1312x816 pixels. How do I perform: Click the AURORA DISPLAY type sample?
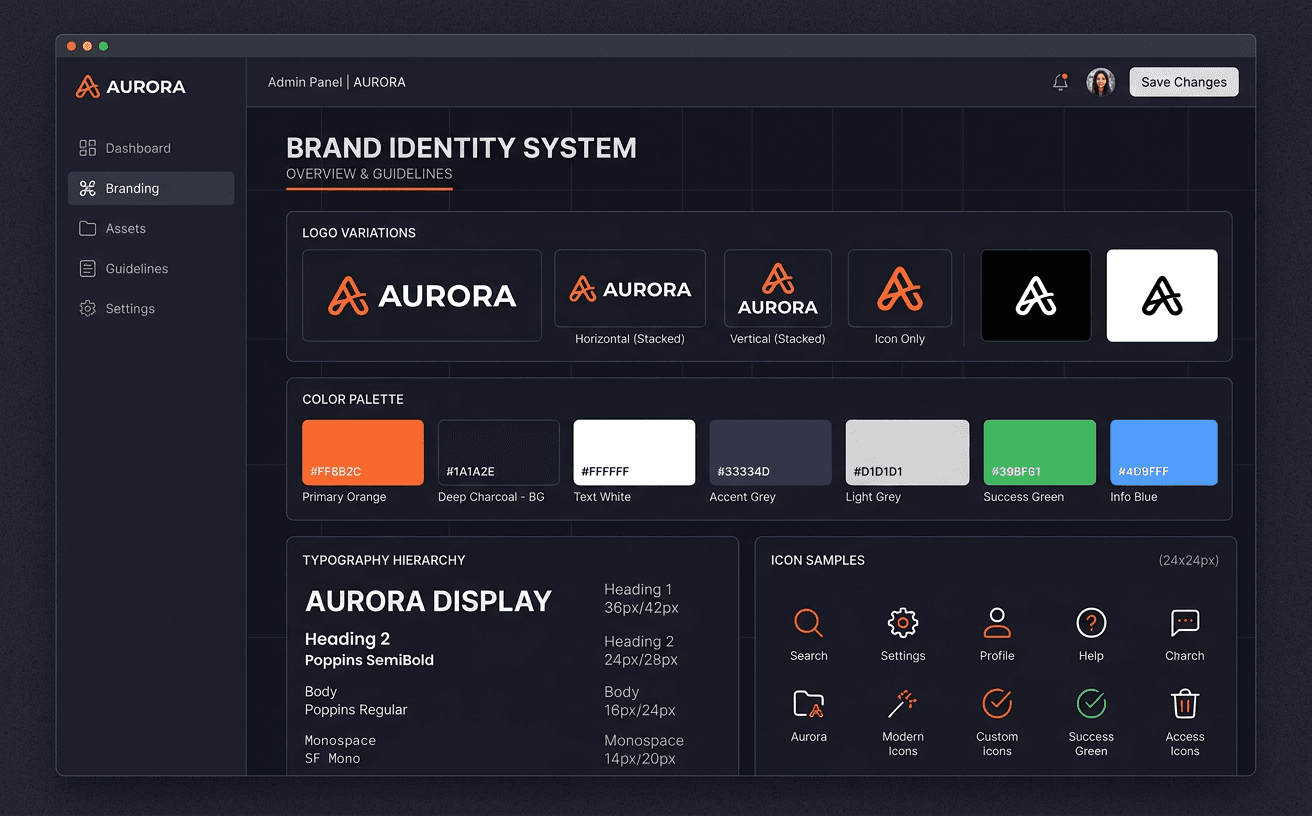pos(429,601)
